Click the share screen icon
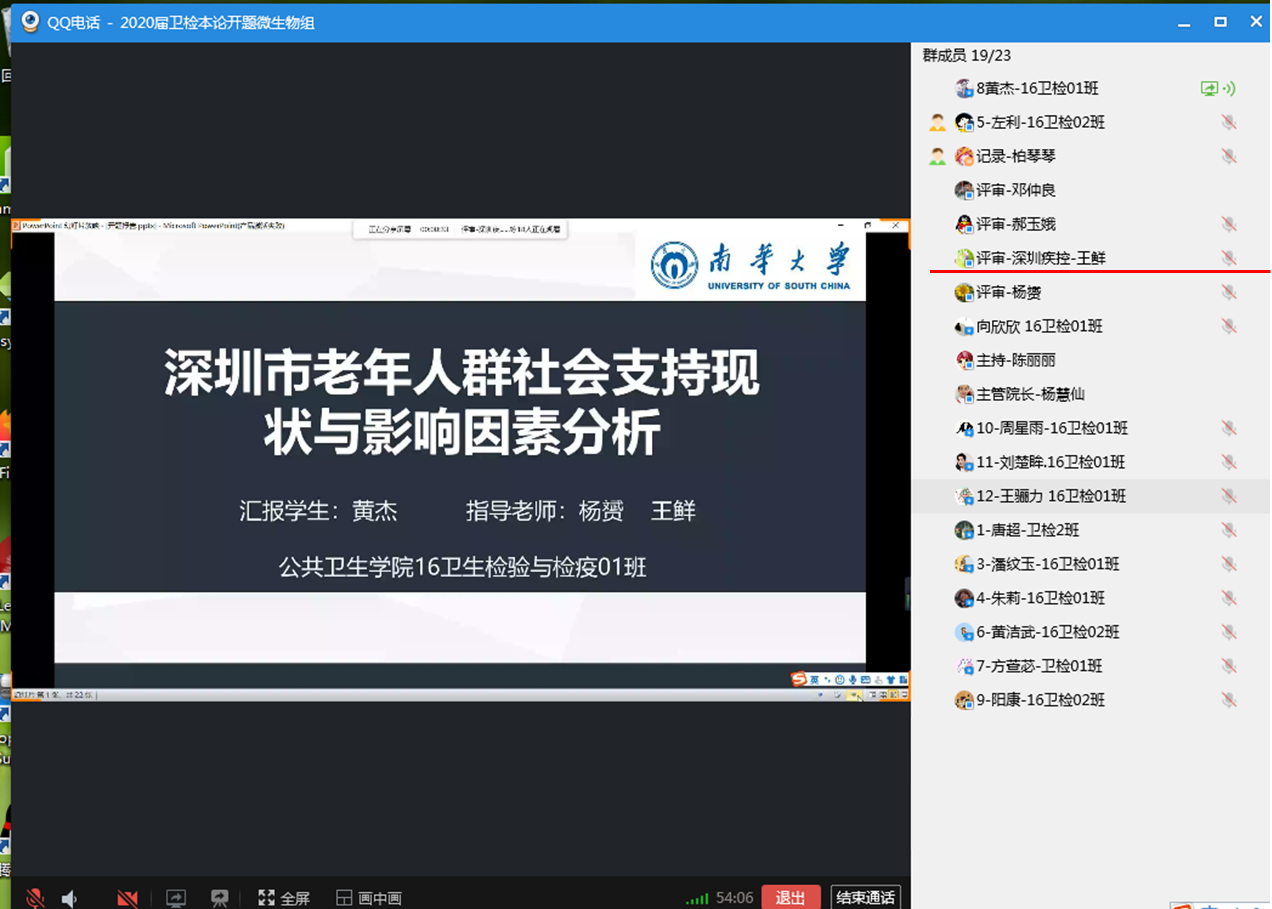 pos(176,898)
